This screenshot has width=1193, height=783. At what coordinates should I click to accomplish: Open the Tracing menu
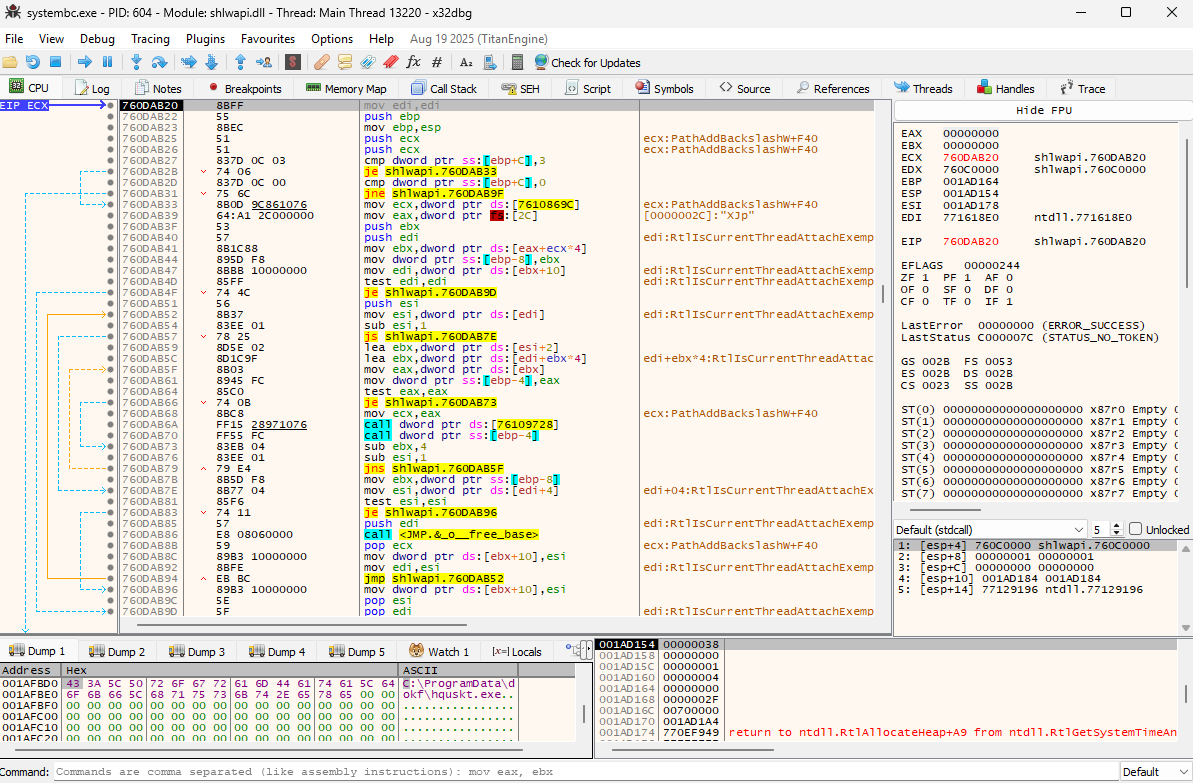pyautogui.click(x=150, y=39)
